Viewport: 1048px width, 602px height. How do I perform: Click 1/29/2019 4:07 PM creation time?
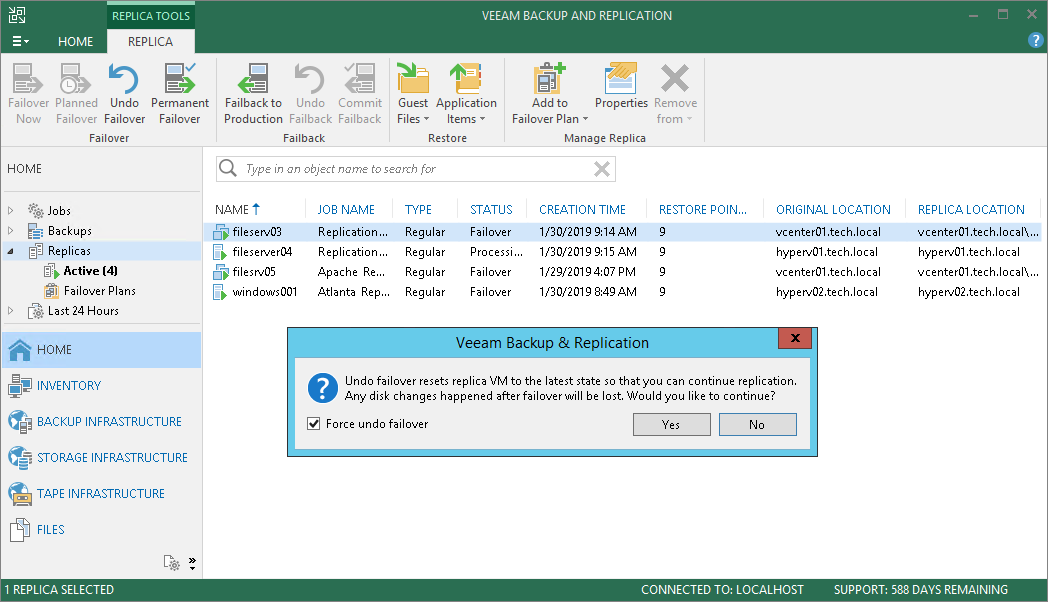587,272
